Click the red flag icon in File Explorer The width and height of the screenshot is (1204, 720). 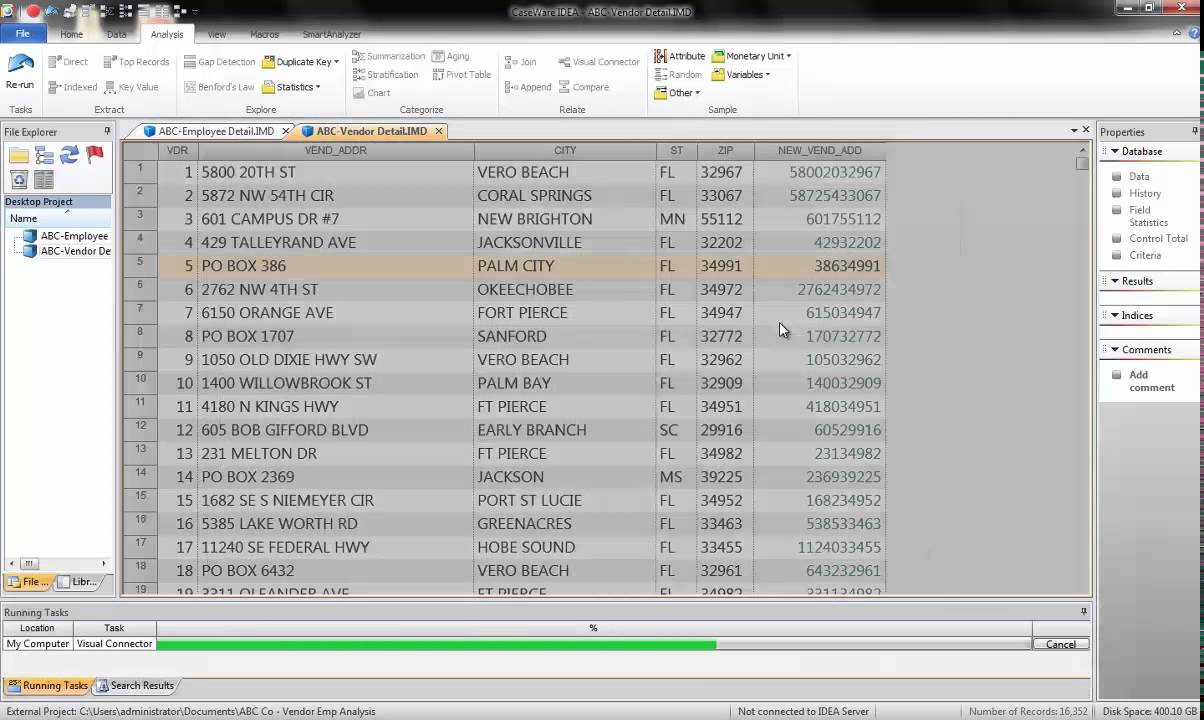[x=95, y=155]
